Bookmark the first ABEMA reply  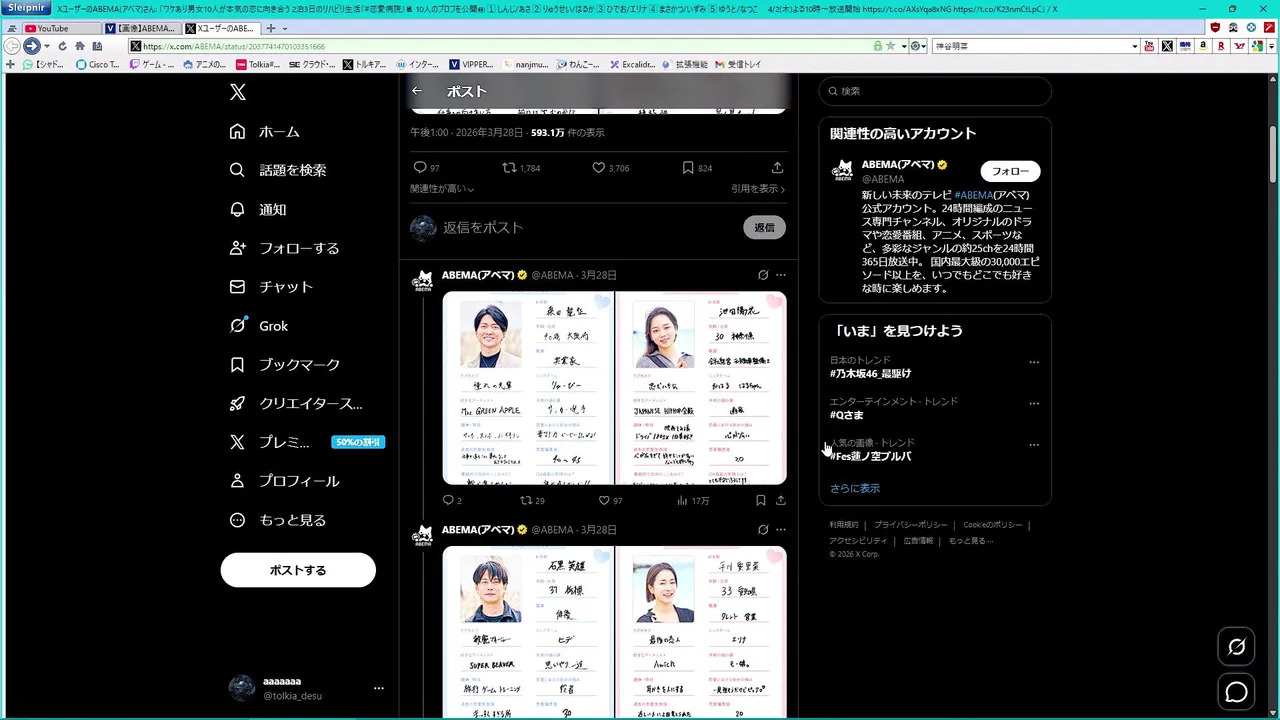[761, 500]
